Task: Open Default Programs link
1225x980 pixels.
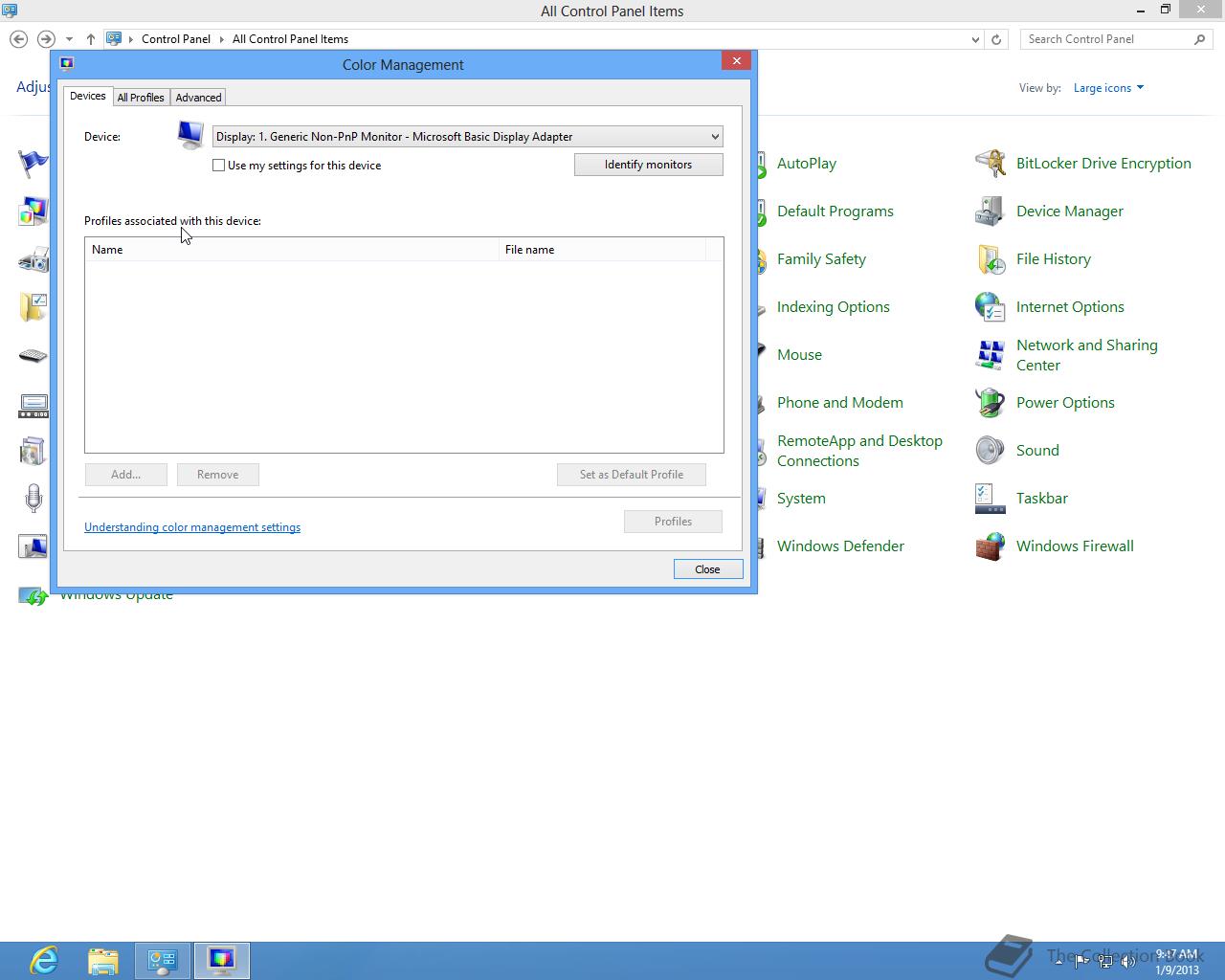Action: 835,212
